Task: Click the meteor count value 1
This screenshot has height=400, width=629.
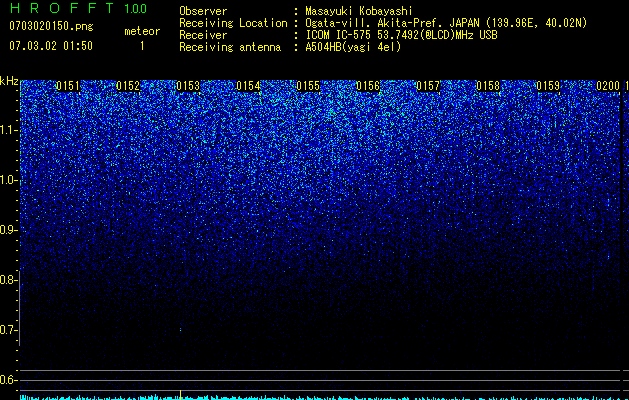Action: pos(142,46)
